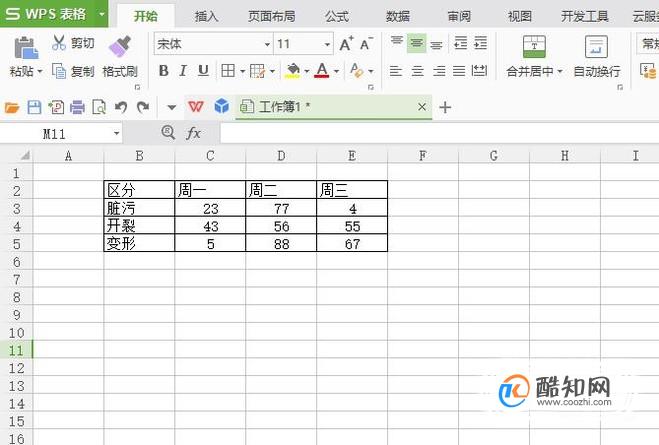Image resolution: width=659 pixels, height=445 pixels.
Task: Cut selection with the scissors icon
Action: [x=58, y=43]
